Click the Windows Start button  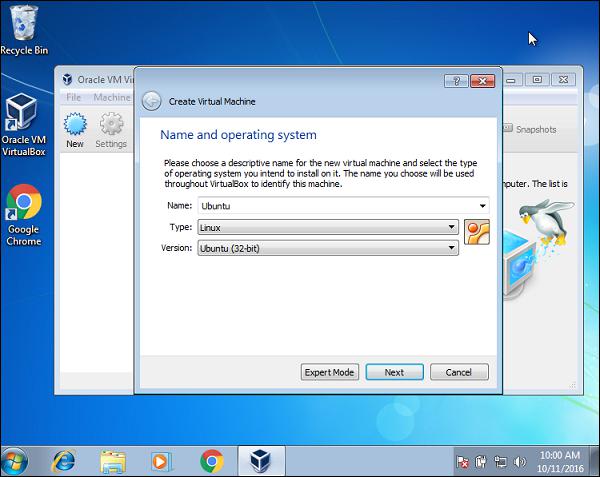click(16, 460)
